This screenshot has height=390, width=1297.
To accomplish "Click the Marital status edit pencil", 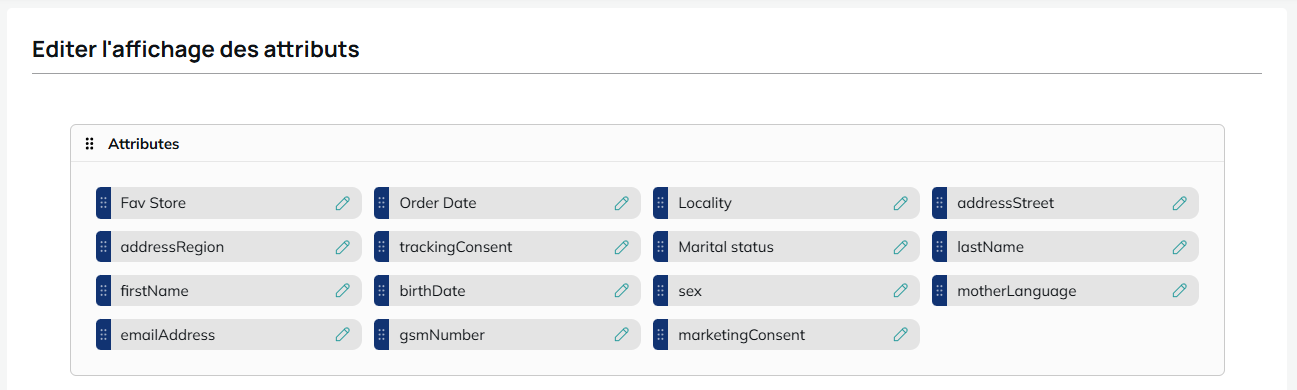I will tap(901, 247).
